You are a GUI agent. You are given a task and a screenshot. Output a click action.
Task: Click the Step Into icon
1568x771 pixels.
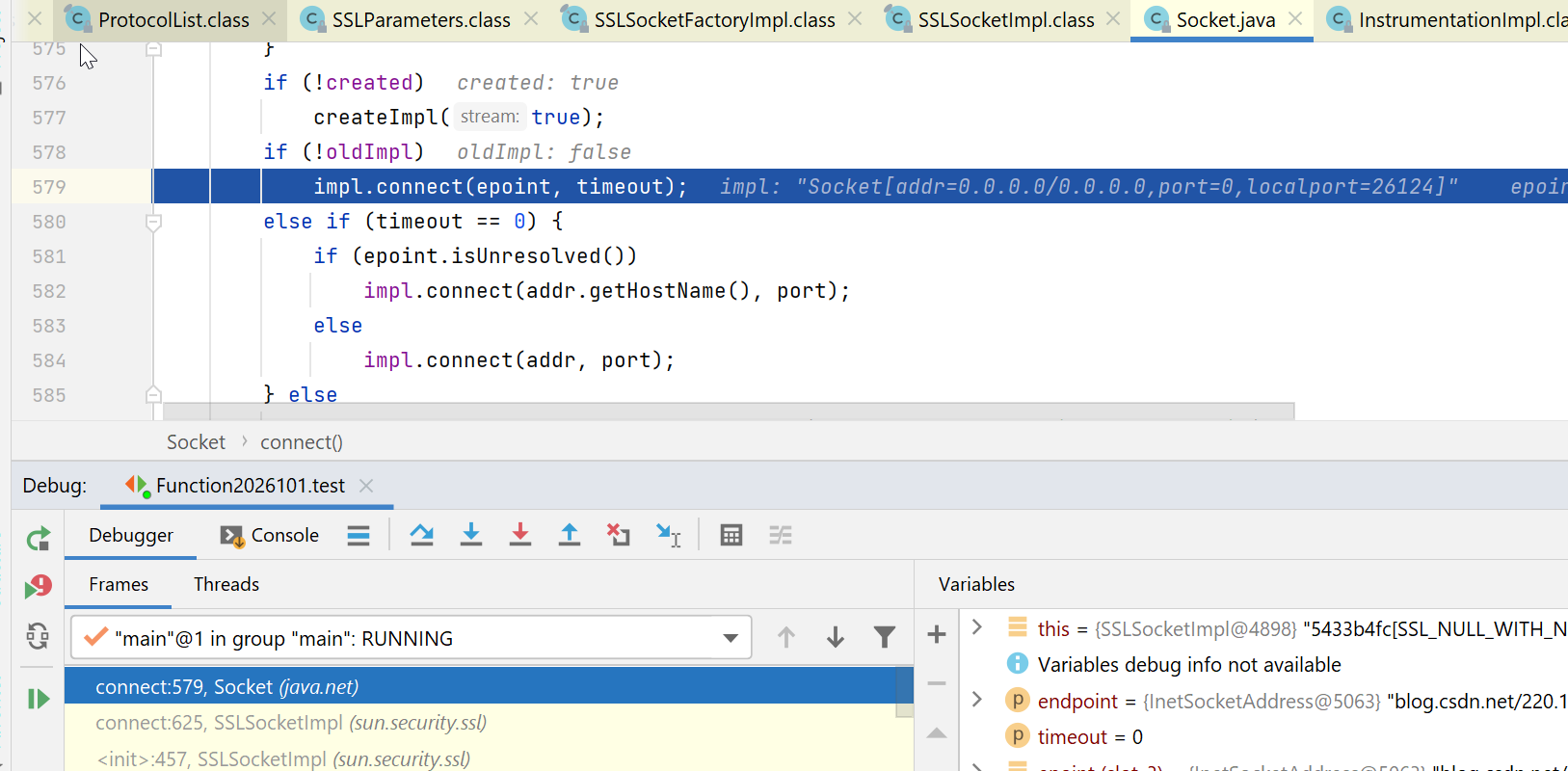pos(470,535)
